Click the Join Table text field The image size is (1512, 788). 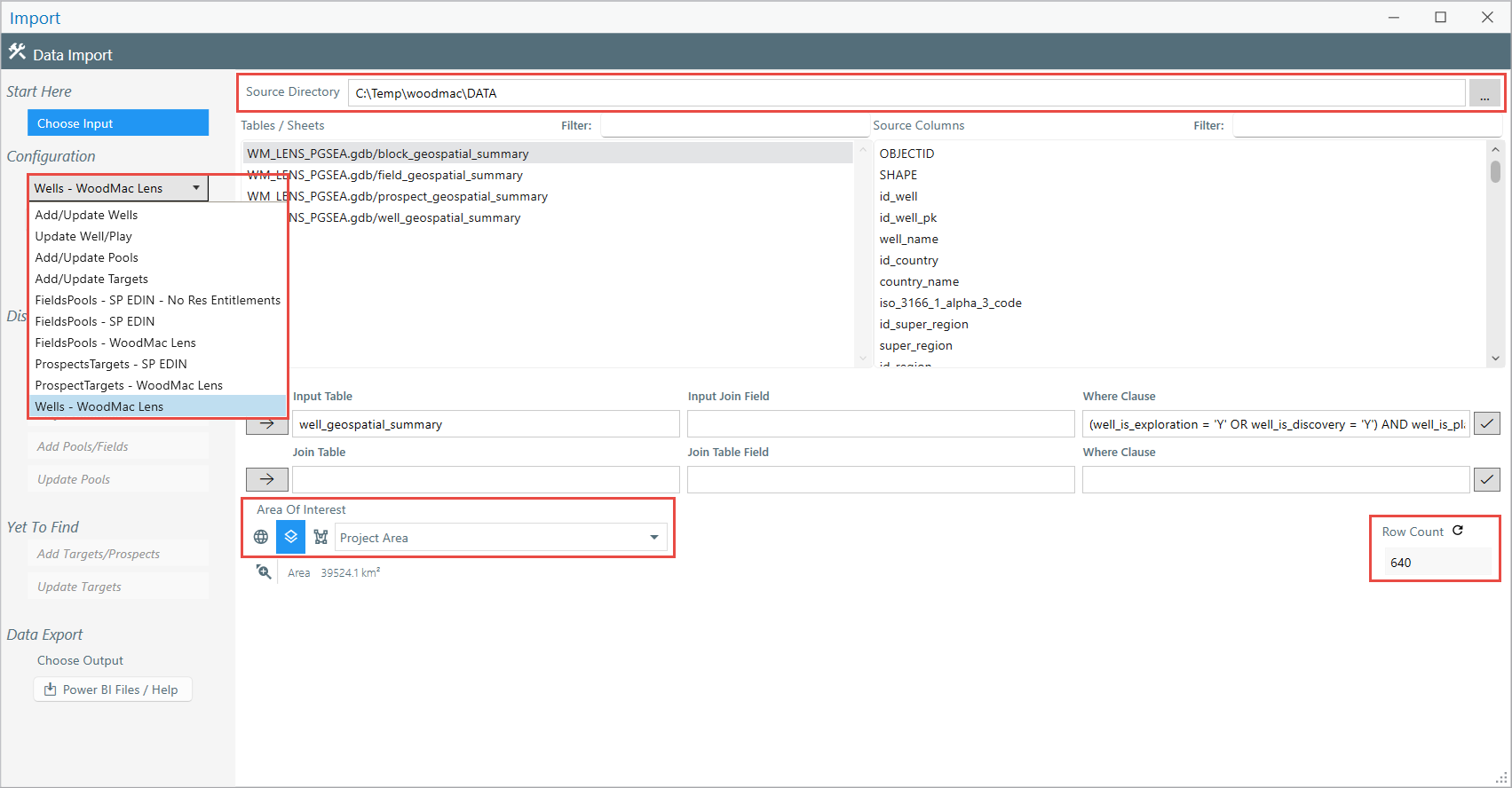(486, 480)
